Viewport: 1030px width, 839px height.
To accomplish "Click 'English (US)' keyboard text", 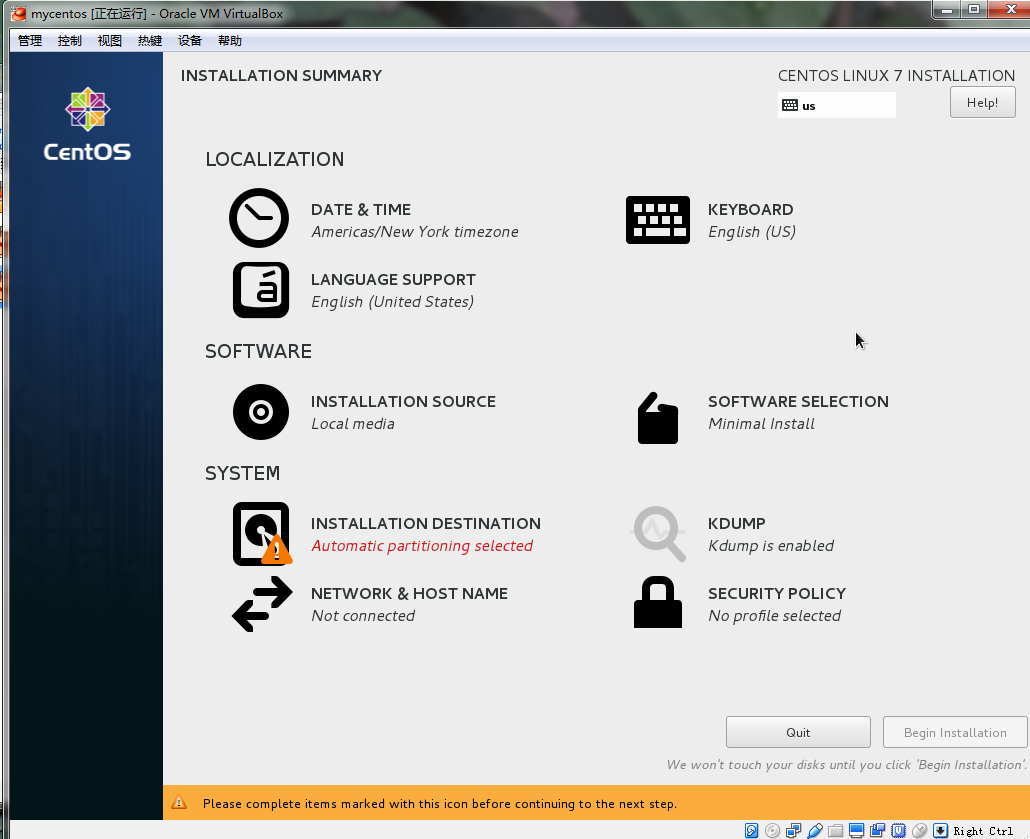I will pyautogui.click(x=751, y=232).
